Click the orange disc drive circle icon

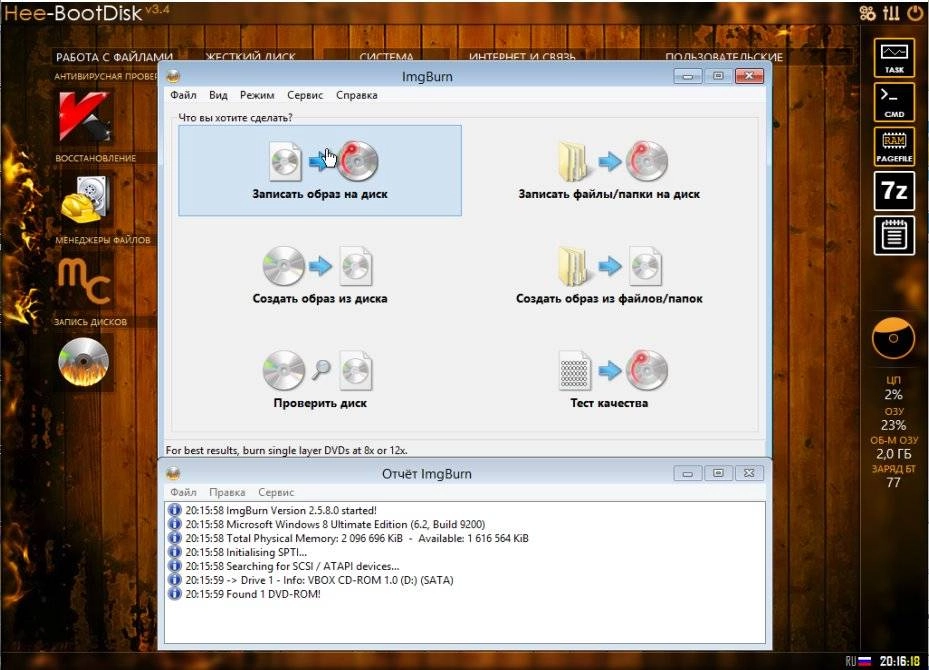893,338
